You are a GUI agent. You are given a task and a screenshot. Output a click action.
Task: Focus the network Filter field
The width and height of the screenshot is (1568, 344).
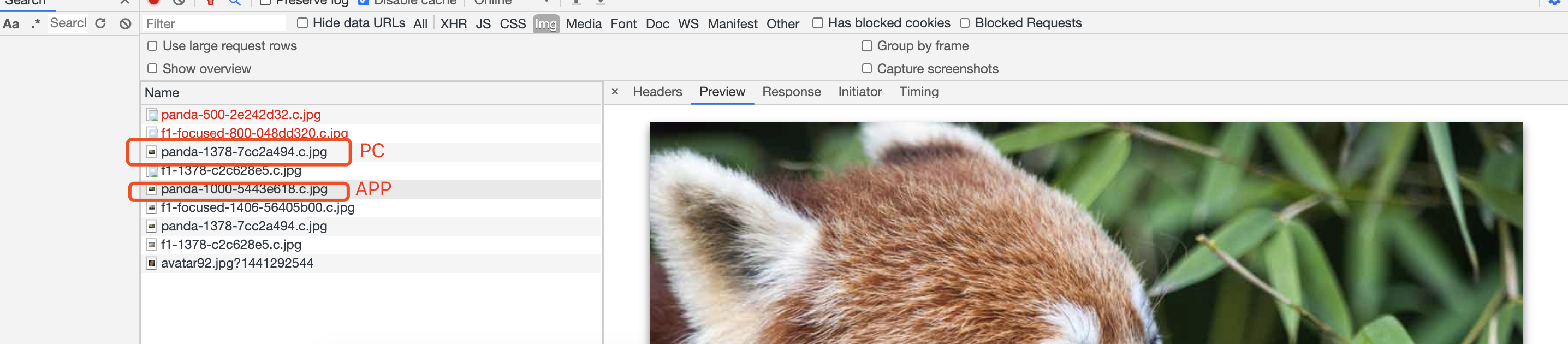214,23
